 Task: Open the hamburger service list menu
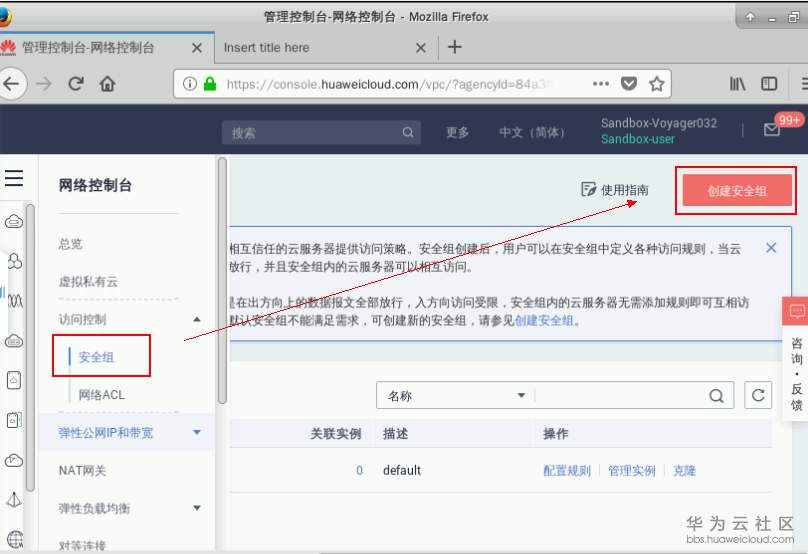(x=14, y=178)
